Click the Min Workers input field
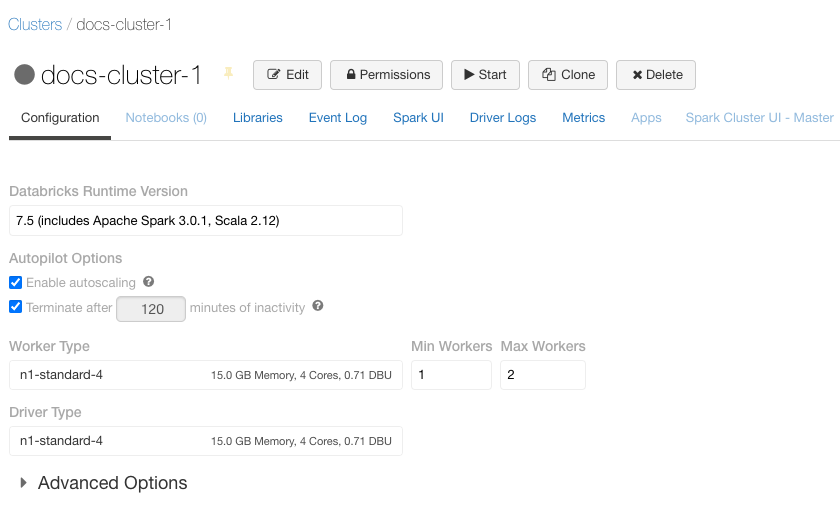The width and height of the screenshot is (840, 517). tap(451, 375)
